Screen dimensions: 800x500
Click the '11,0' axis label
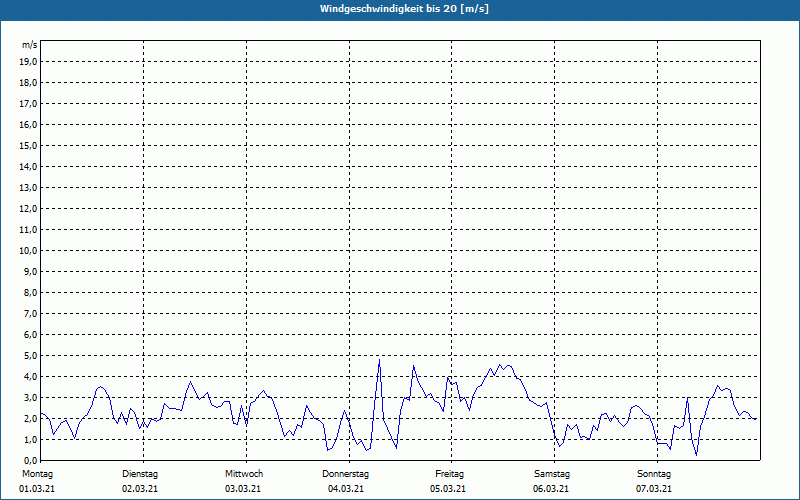[28, 230]
